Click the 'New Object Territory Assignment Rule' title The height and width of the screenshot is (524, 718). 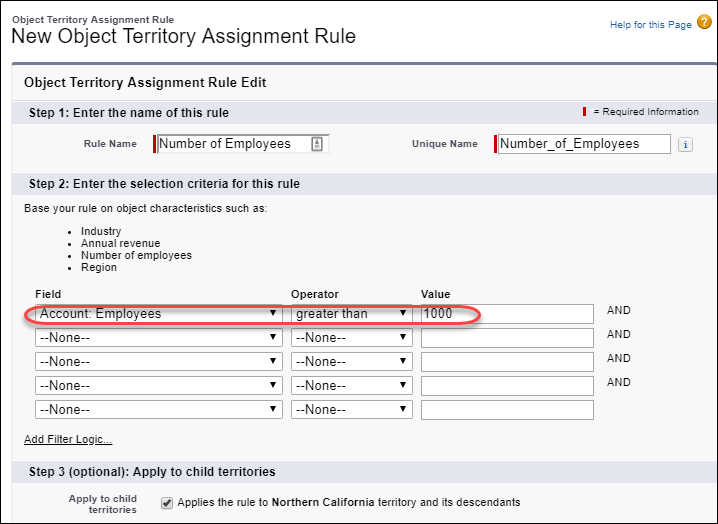click(183, 36)
